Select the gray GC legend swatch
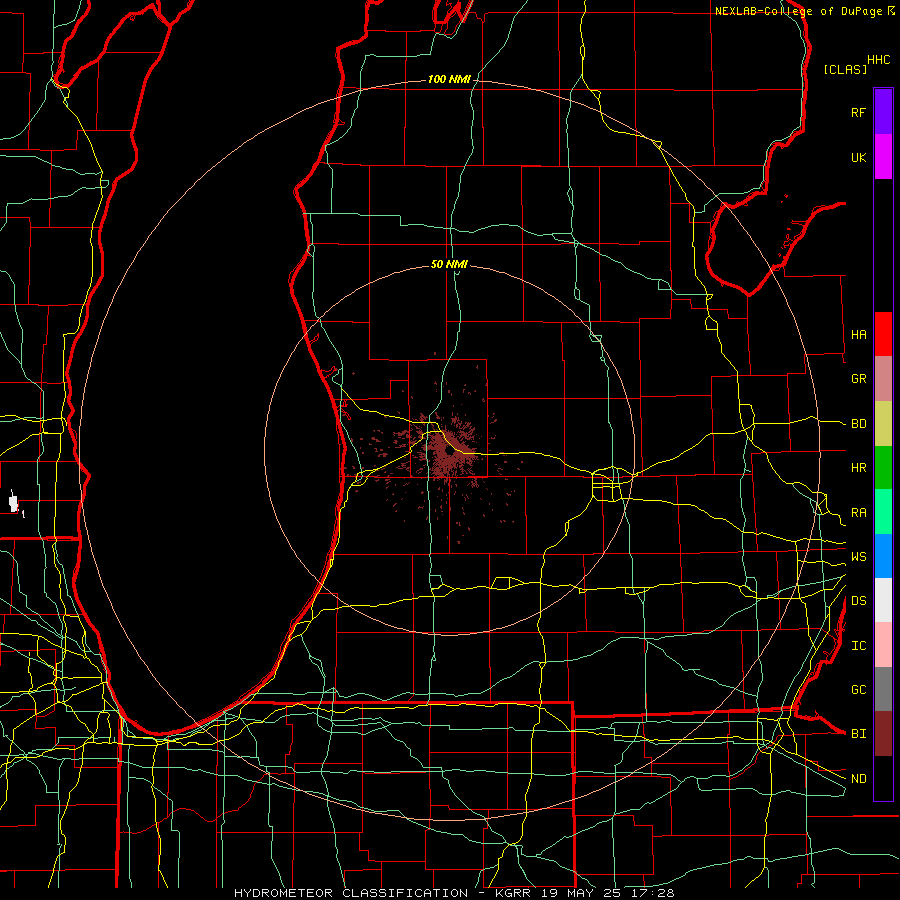Image resolution: width=900 pixels, height=900 pixels. pos(883,689)
